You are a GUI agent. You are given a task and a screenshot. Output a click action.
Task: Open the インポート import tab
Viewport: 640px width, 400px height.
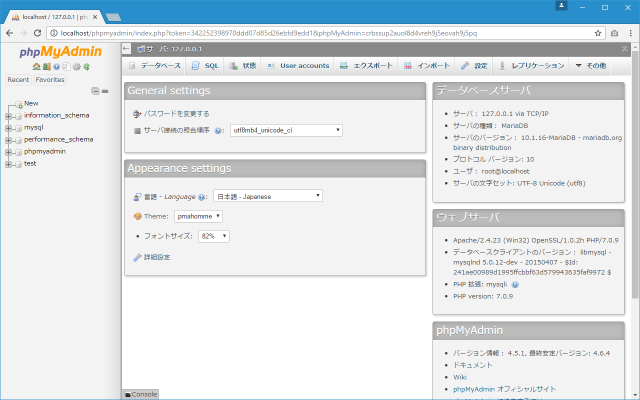(427, 66)
